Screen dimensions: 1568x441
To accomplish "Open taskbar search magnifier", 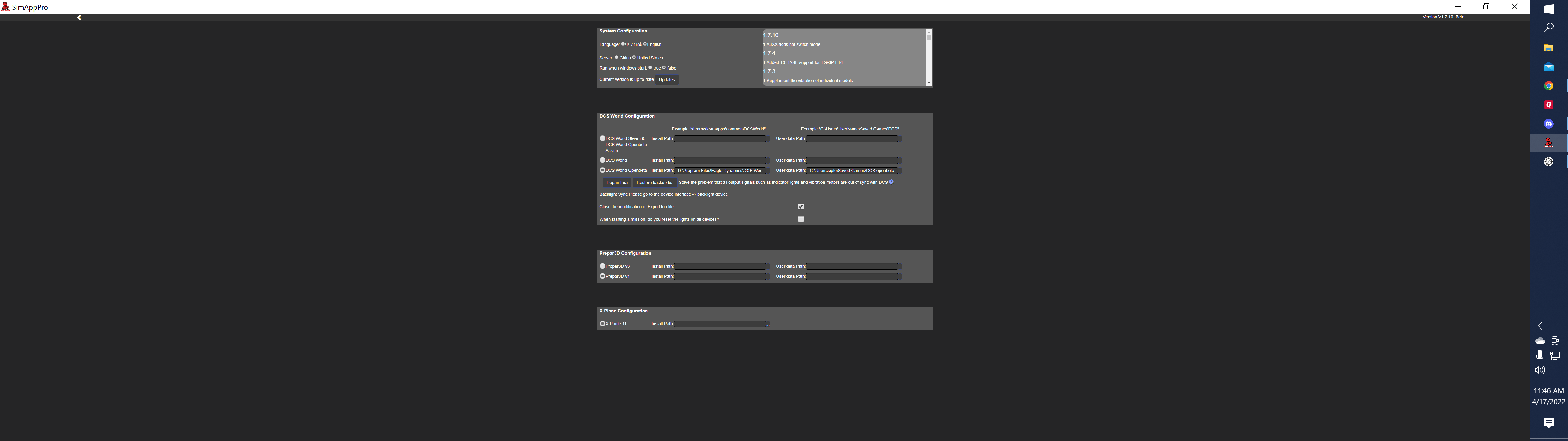I will pos(1548,28).
